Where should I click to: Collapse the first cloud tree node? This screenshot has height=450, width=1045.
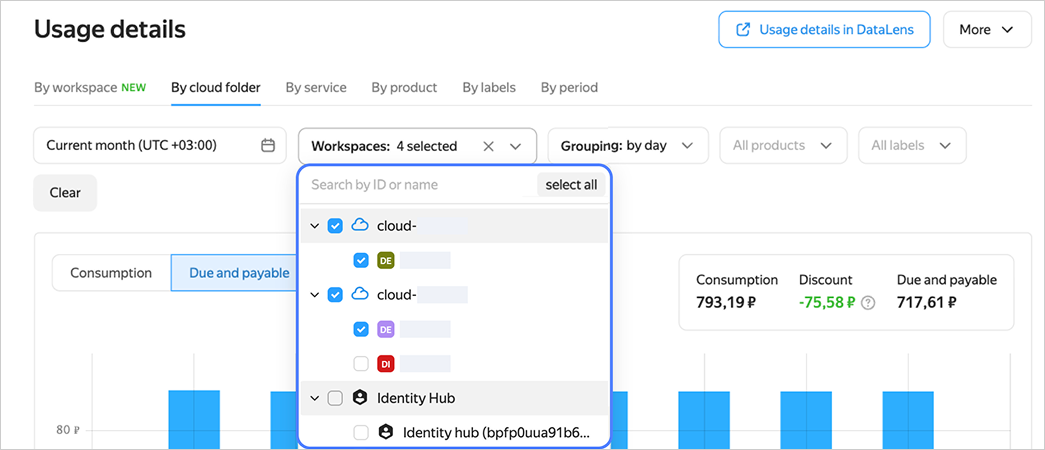315,226
